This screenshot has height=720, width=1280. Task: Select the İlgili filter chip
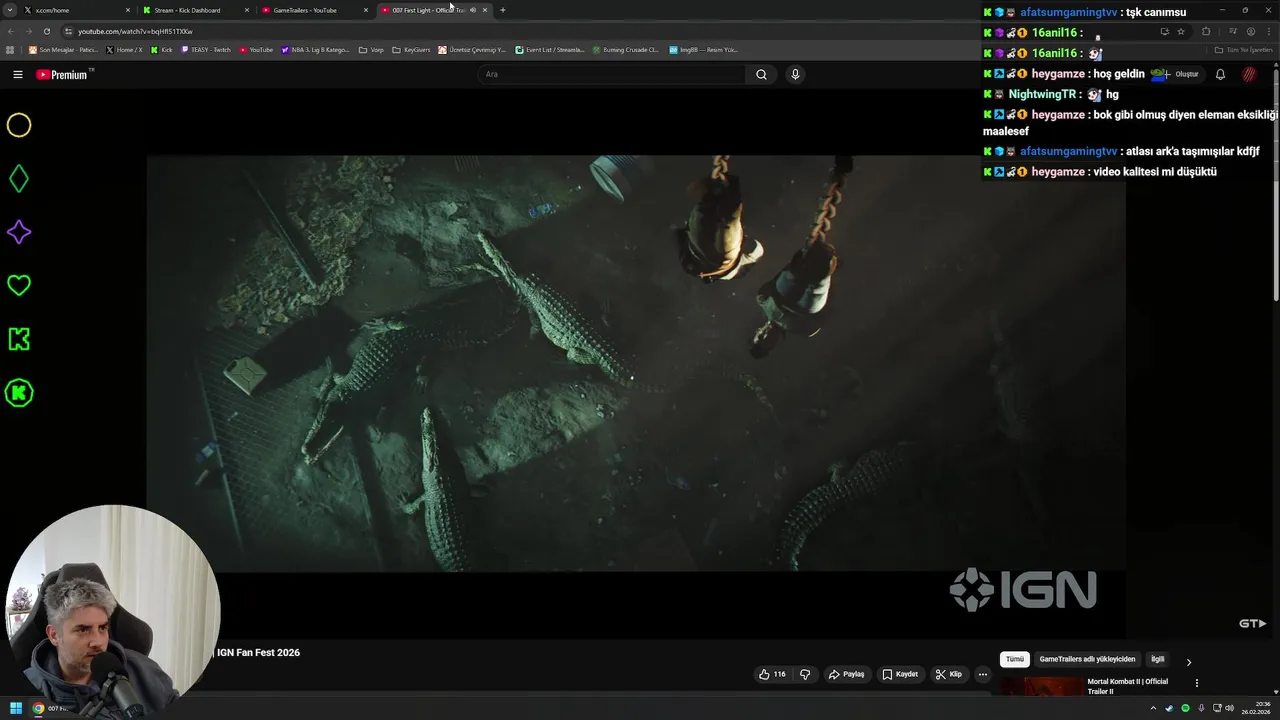click(x=1157, y=659)
